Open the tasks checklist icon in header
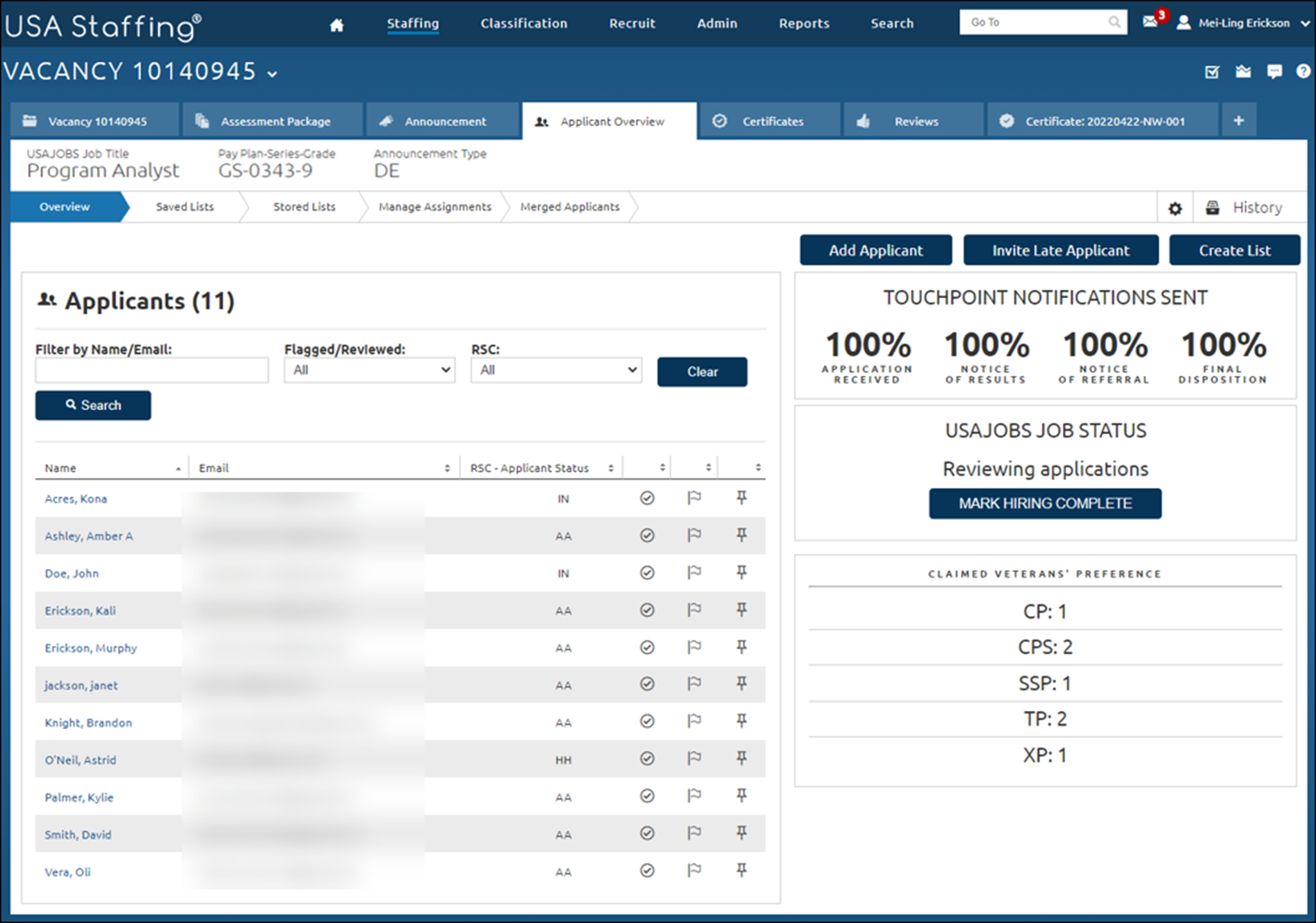Image resolution: width=1316 pixels, height=923 pixels. click(1212, 72)
